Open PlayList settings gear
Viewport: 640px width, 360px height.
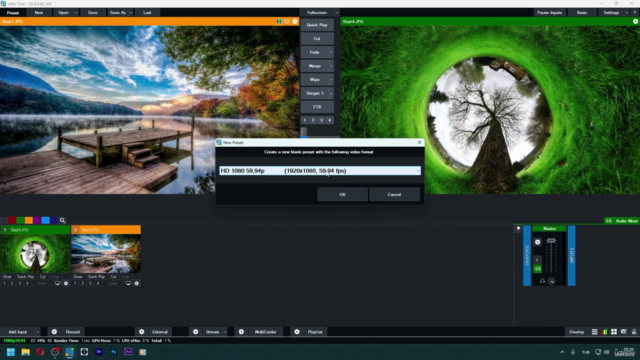[x=297, y=332]
